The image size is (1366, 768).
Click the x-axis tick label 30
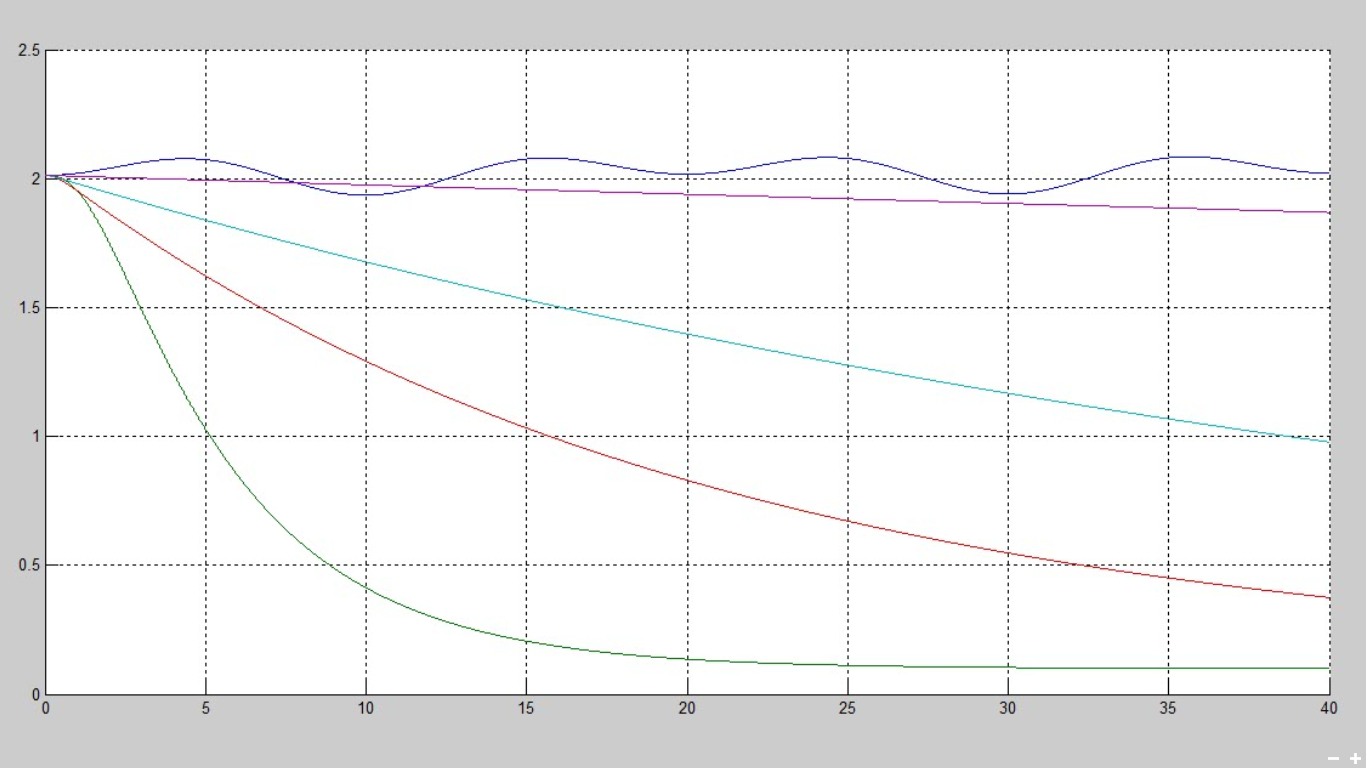pos(1008,708)
